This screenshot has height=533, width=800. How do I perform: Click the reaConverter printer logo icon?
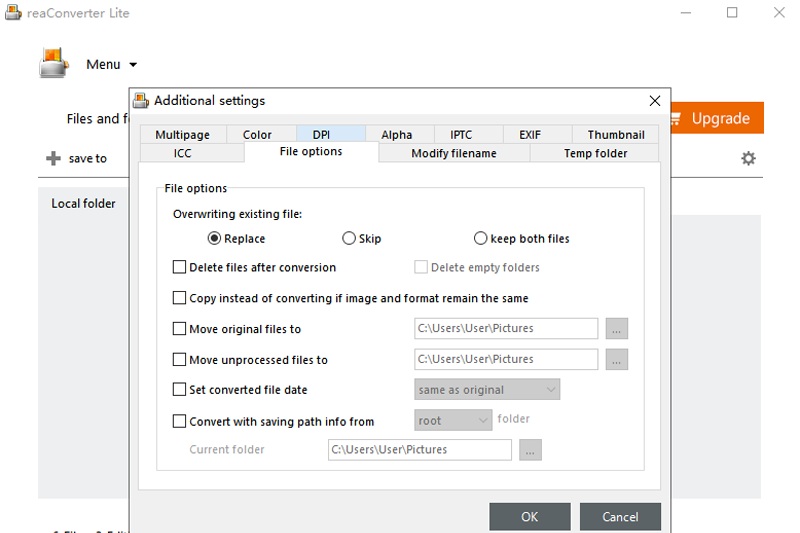click(x=54, y=63)
